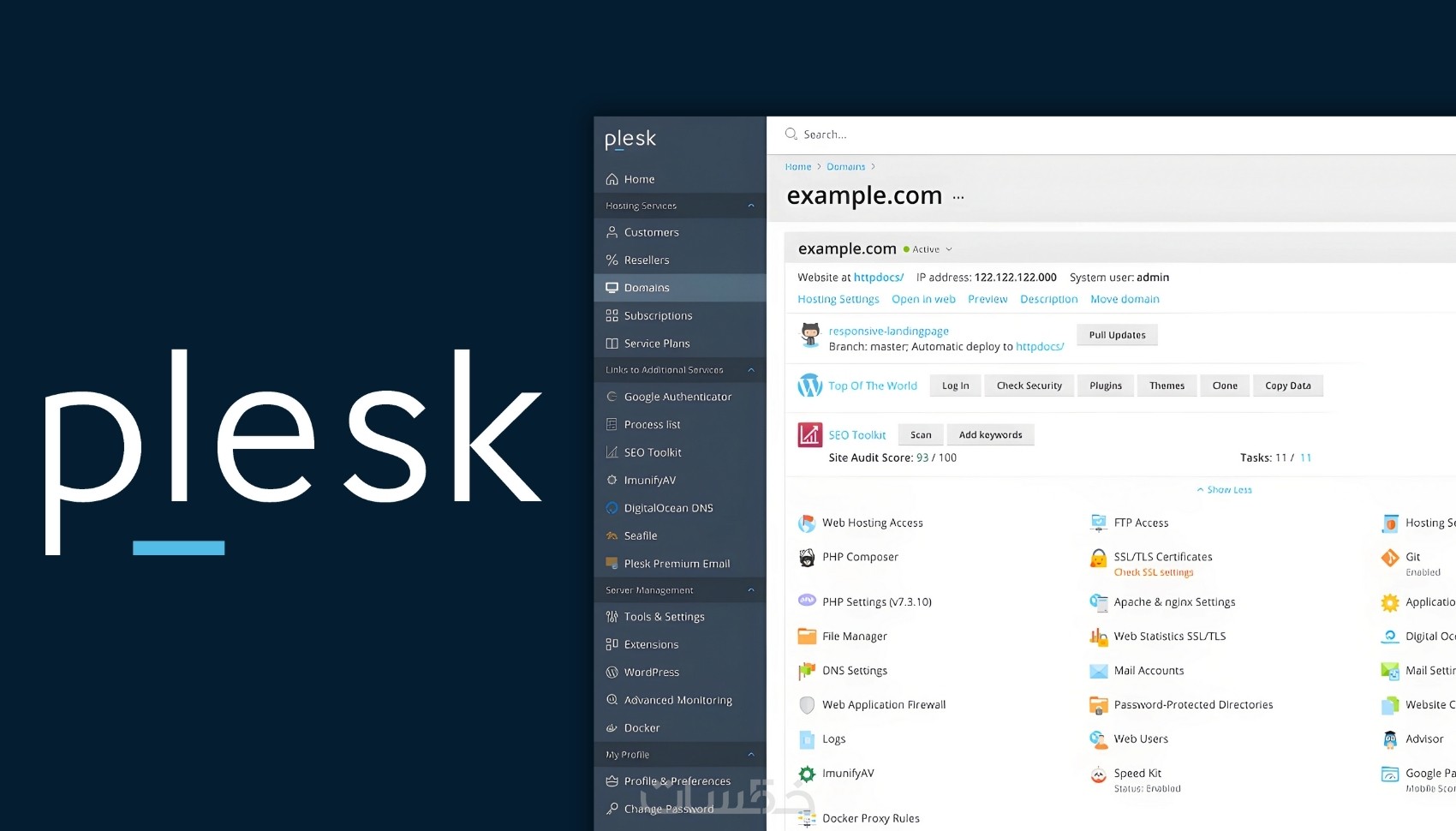Open the Plugins button
Image resolution: width=1456 pixels, height=831 pixels.
pyautogui.click(x=1106, y=386)
